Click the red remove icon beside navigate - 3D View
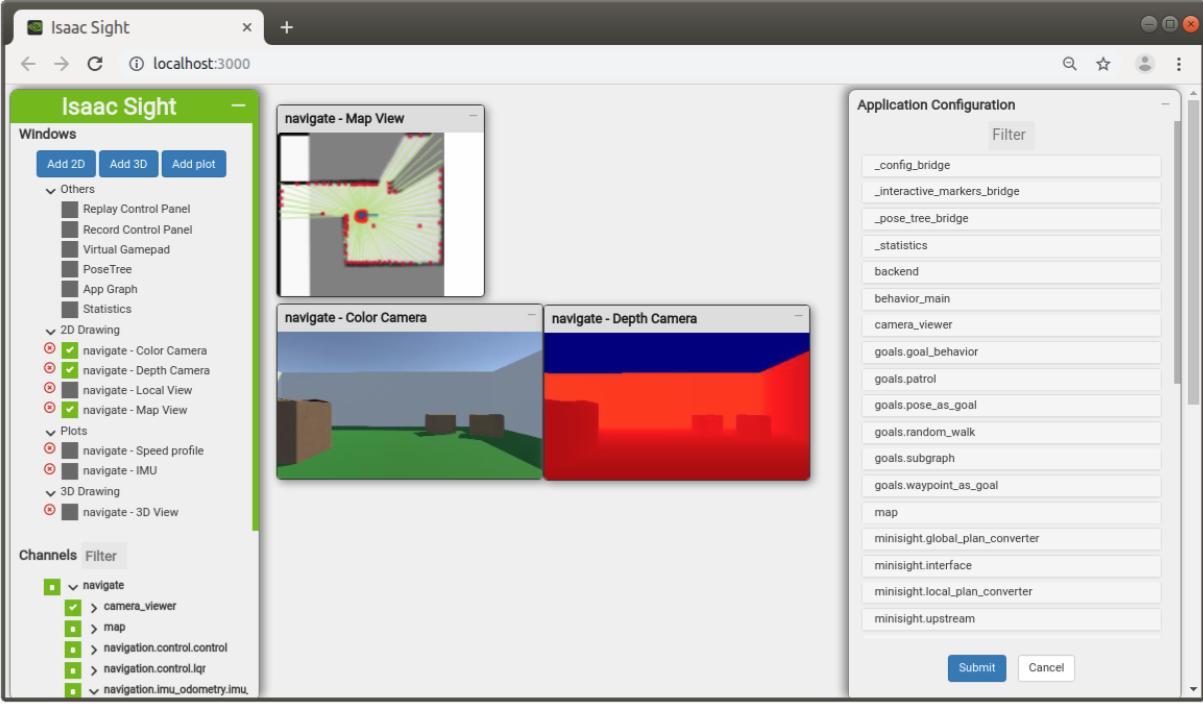 point(48,511)
